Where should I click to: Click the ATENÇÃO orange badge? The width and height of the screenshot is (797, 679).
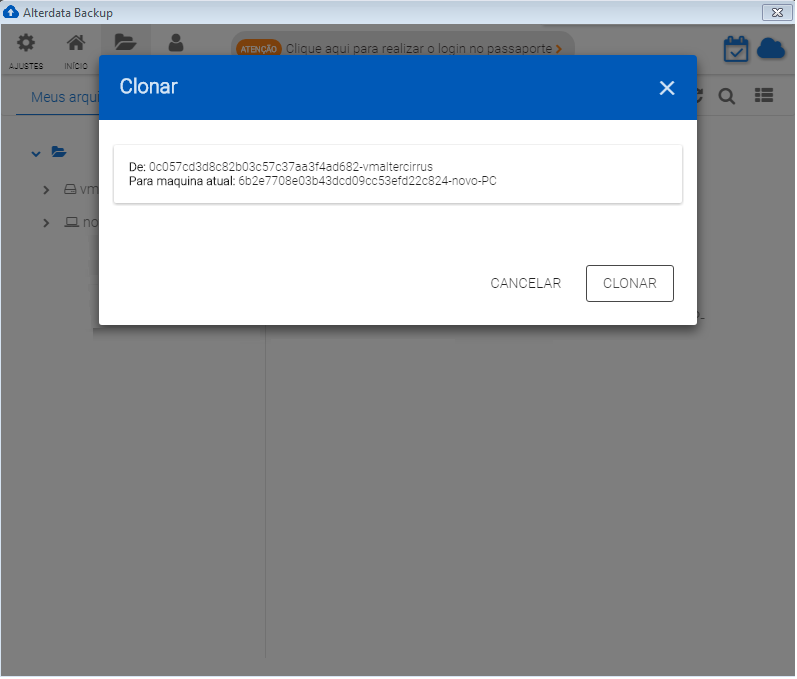(259, 49)
